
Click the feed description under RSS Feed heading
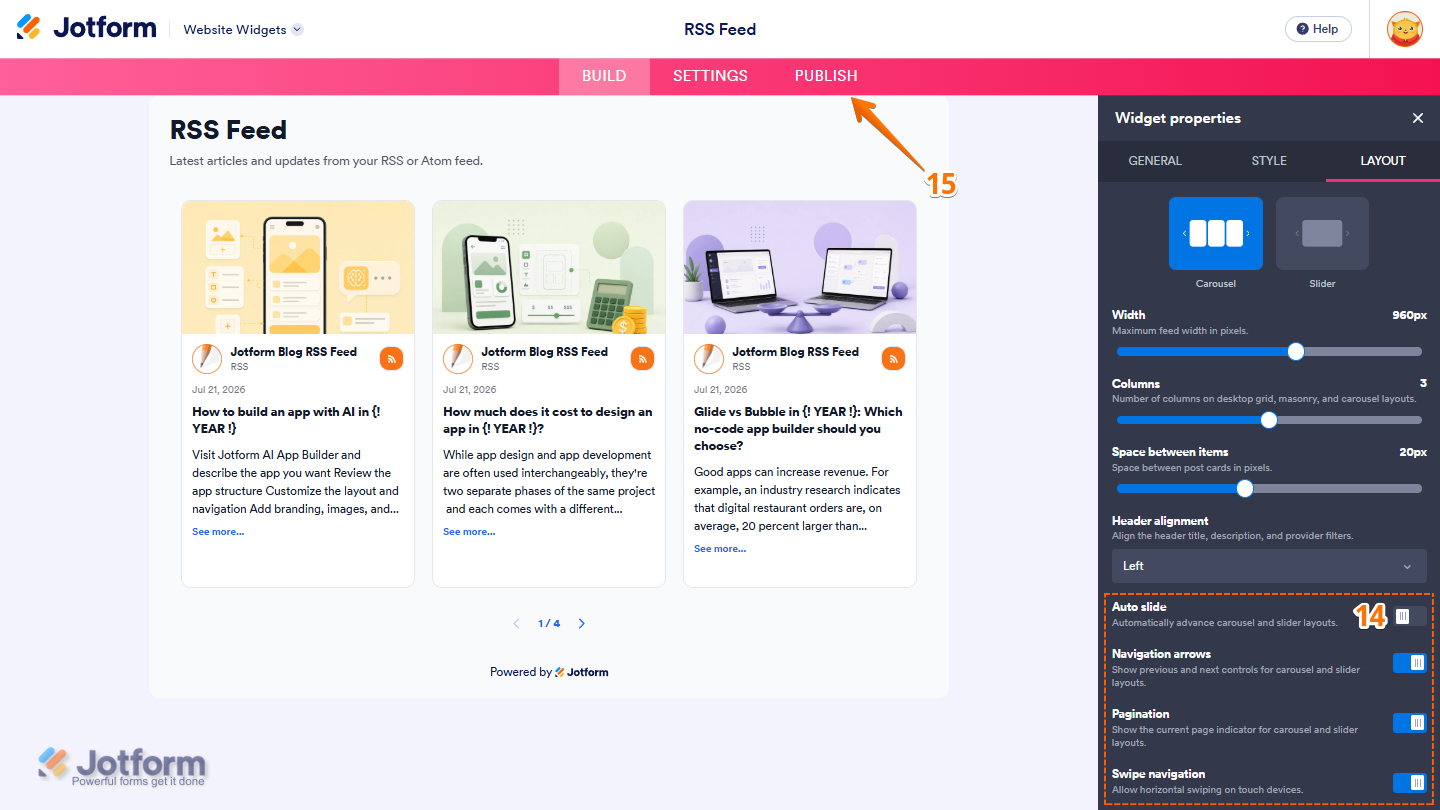[326, 160]
